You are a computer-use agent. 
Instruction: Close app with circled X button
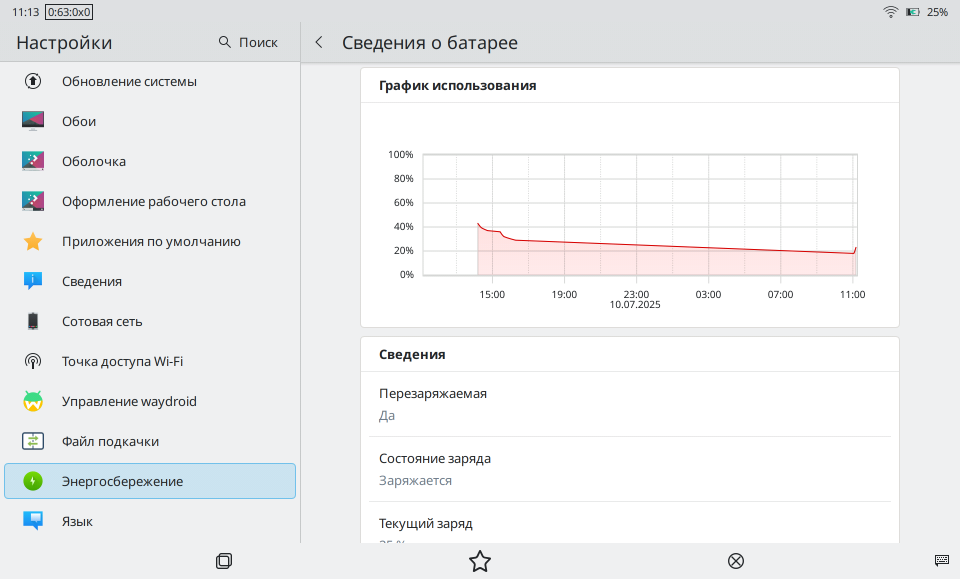tap(736, 561)
